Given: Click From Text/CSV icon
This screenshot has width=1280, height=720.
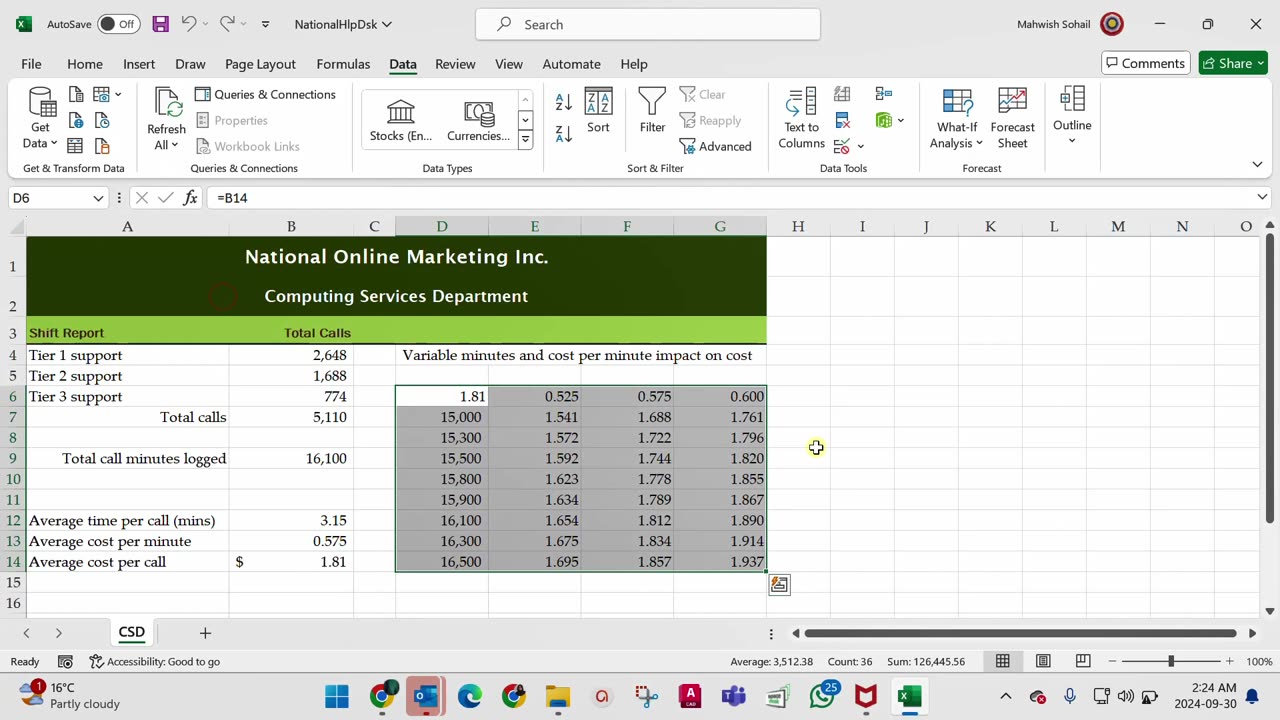Looking at the screenshot, I should pos(76,95).
